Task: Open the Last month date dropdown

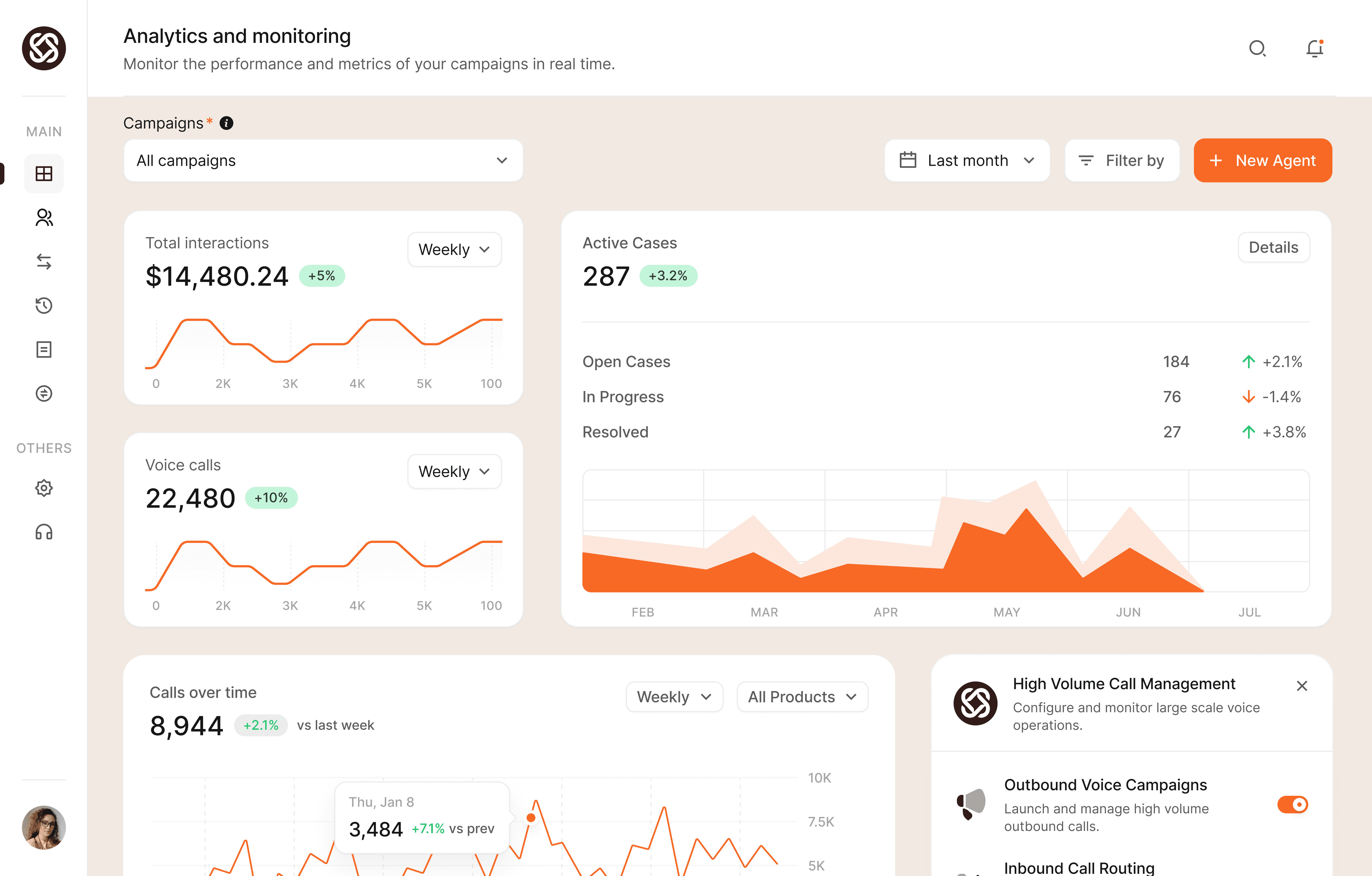Action: point(967,161)
